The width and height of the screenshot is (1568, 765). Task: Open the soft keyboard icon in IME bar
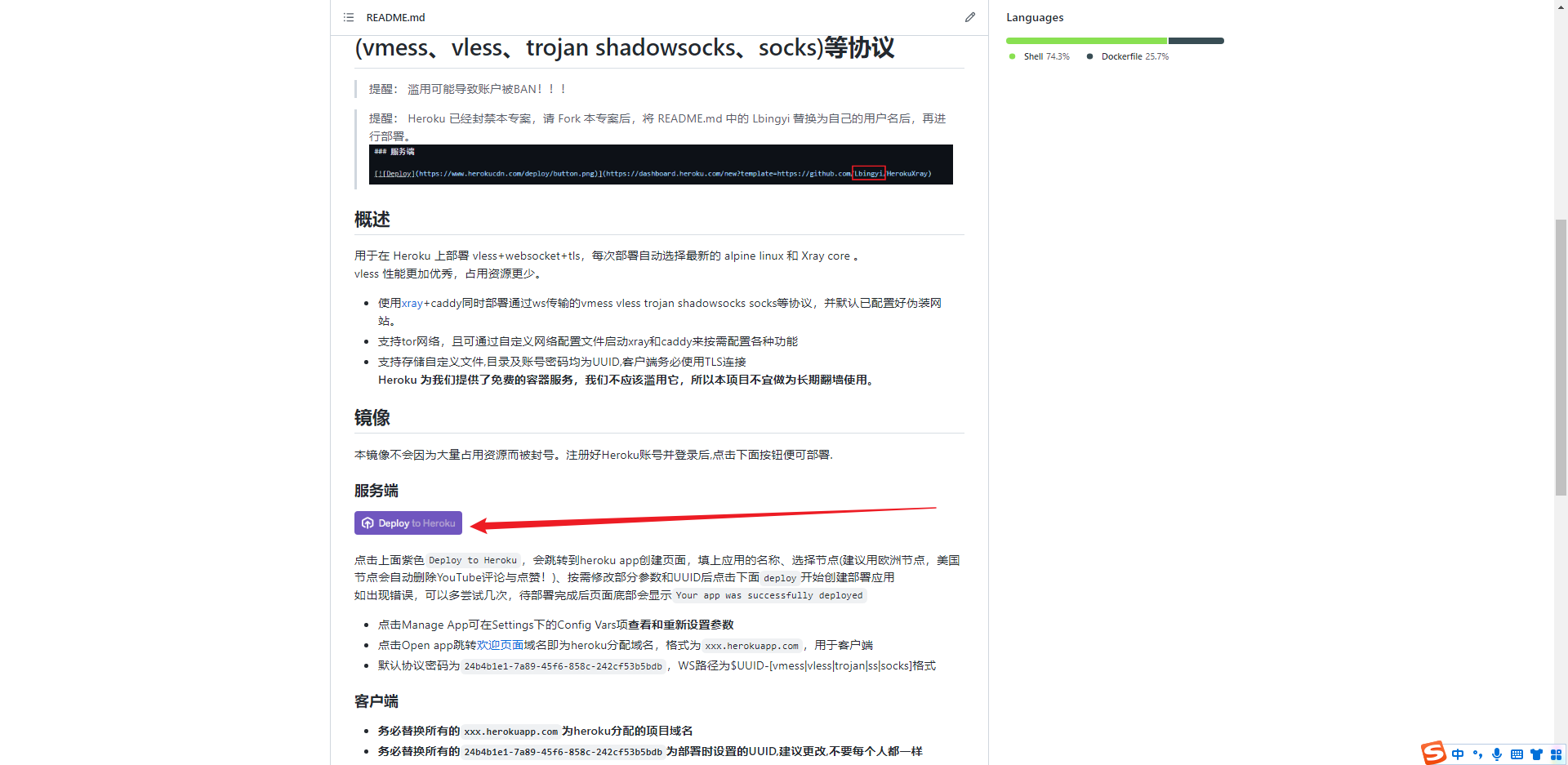[1517, 754]
